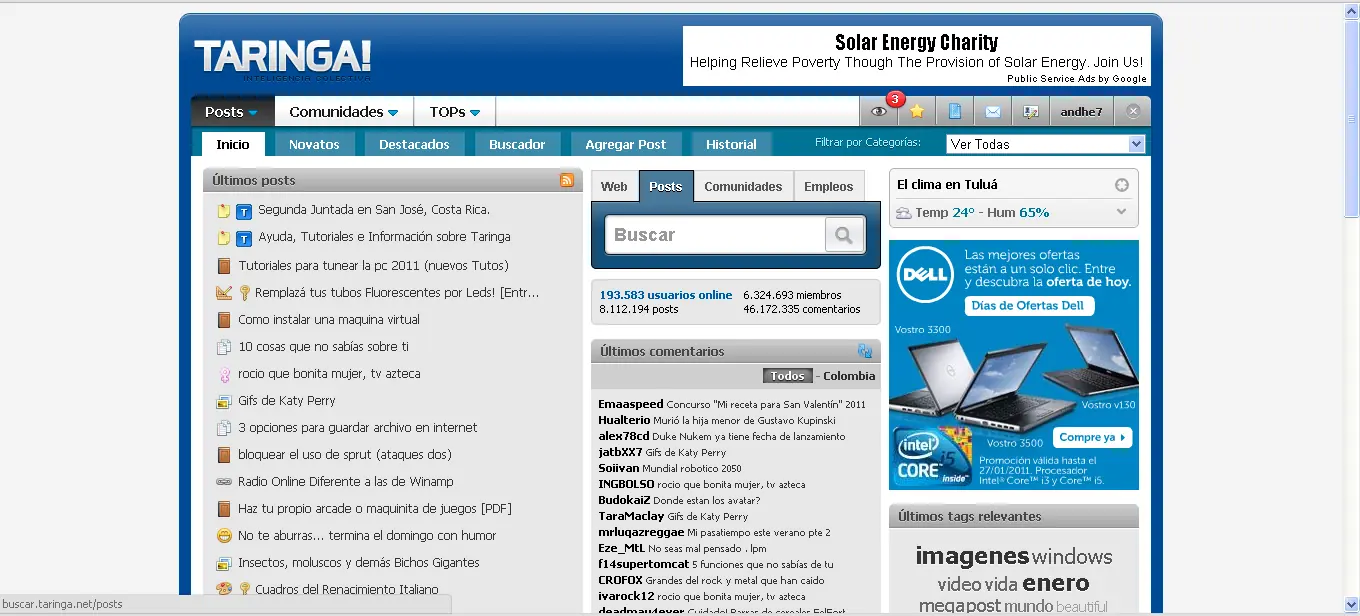Open post Haz tu propio arcade
Viewport: 1360px width, 616px height.
pyautogui.click(x=375, y=509)
